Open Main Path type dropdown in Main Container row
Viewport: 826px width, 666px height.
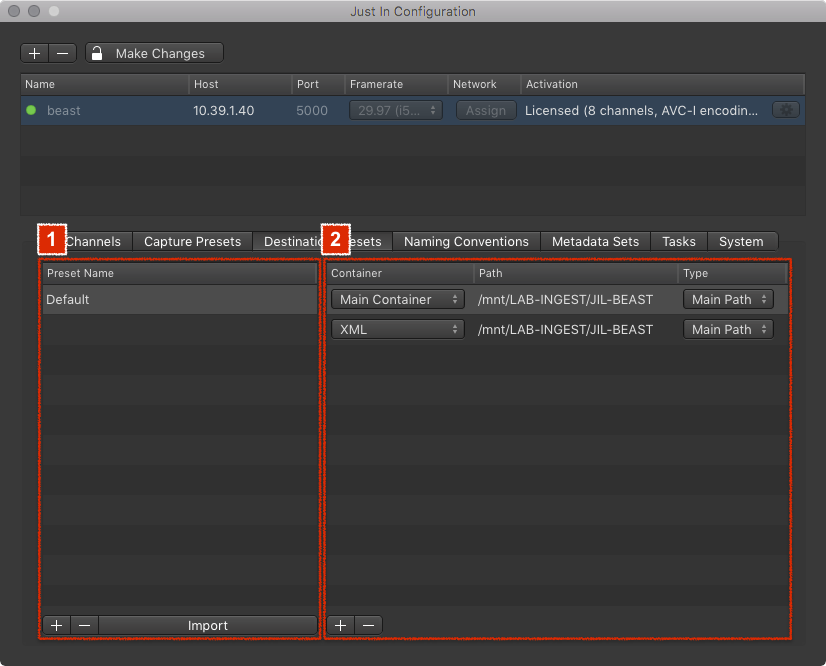pos(728,299)
